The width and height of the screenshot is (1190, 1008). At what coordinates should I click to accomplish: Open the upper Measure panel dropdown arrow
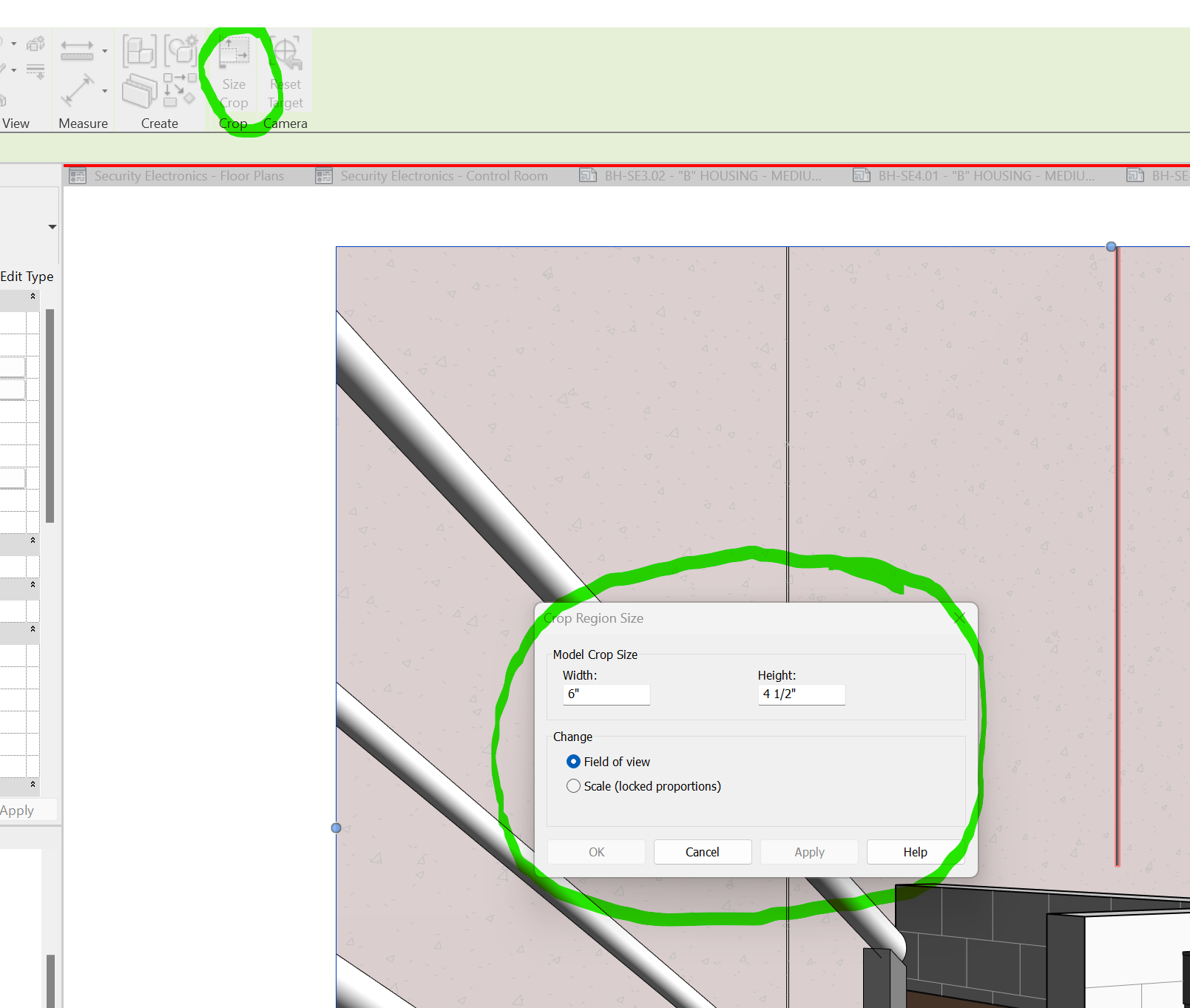tap(104, 50)
